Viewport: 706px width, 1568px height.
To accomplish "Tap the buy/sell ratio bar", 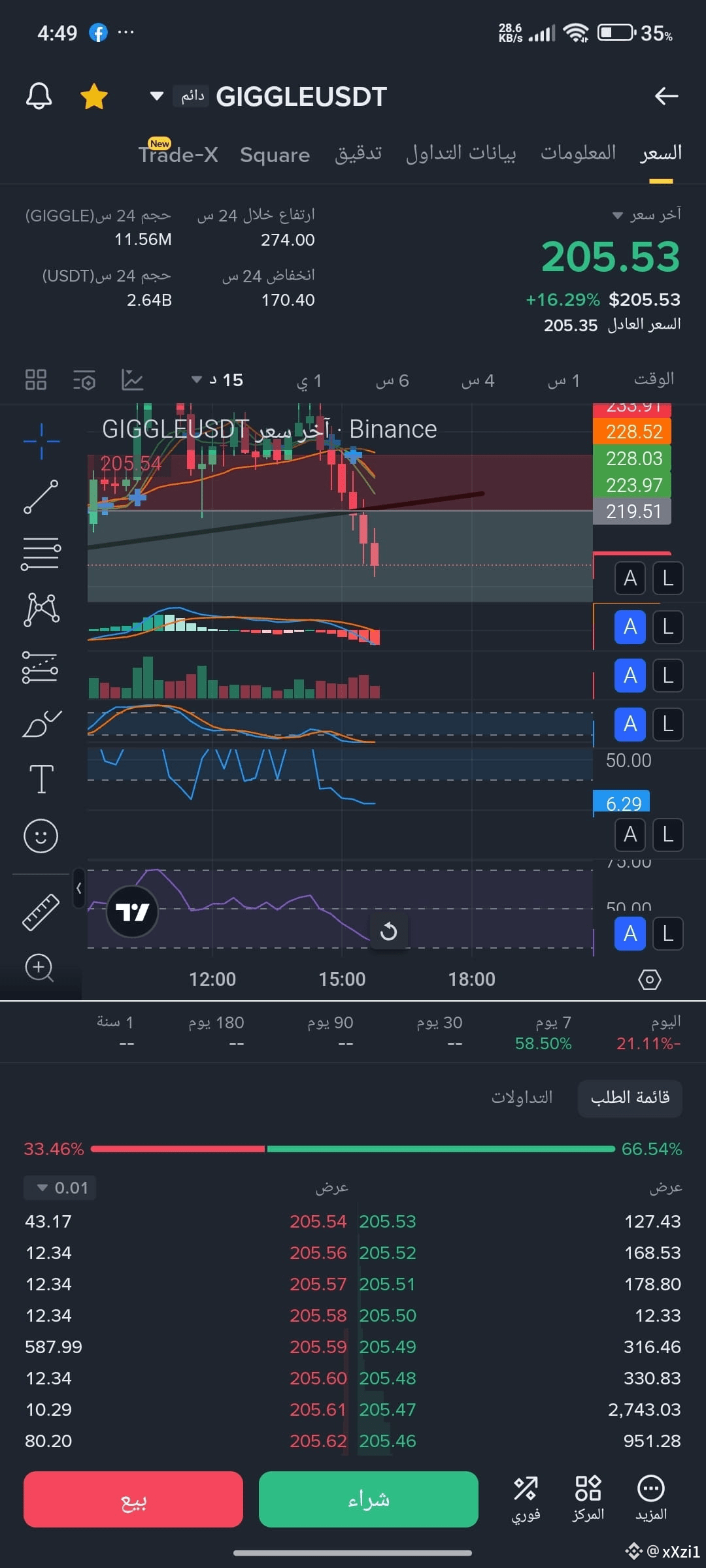I will (353, 1149).
